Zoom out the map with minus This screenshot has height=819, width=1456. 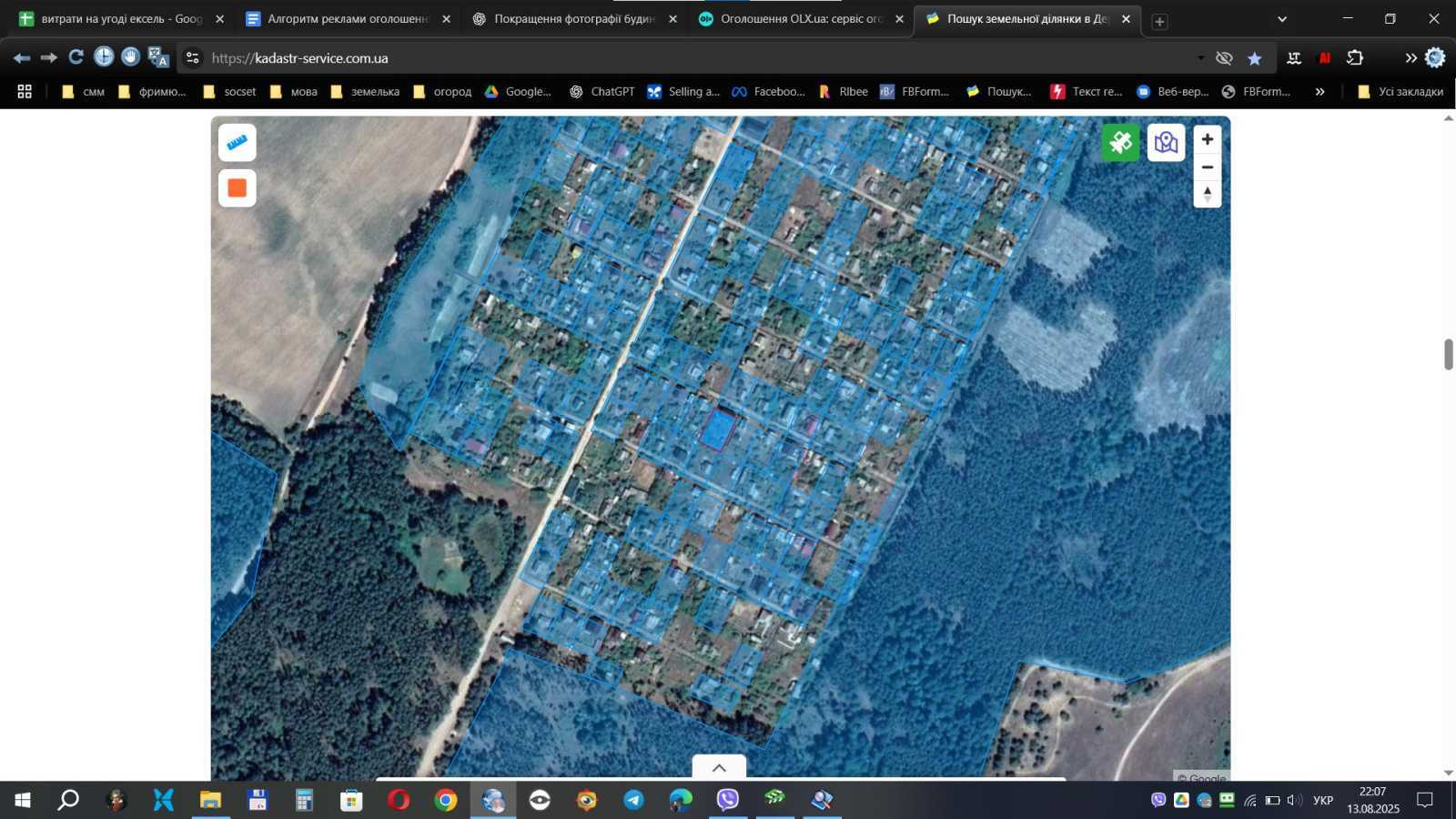point(1208,167)
